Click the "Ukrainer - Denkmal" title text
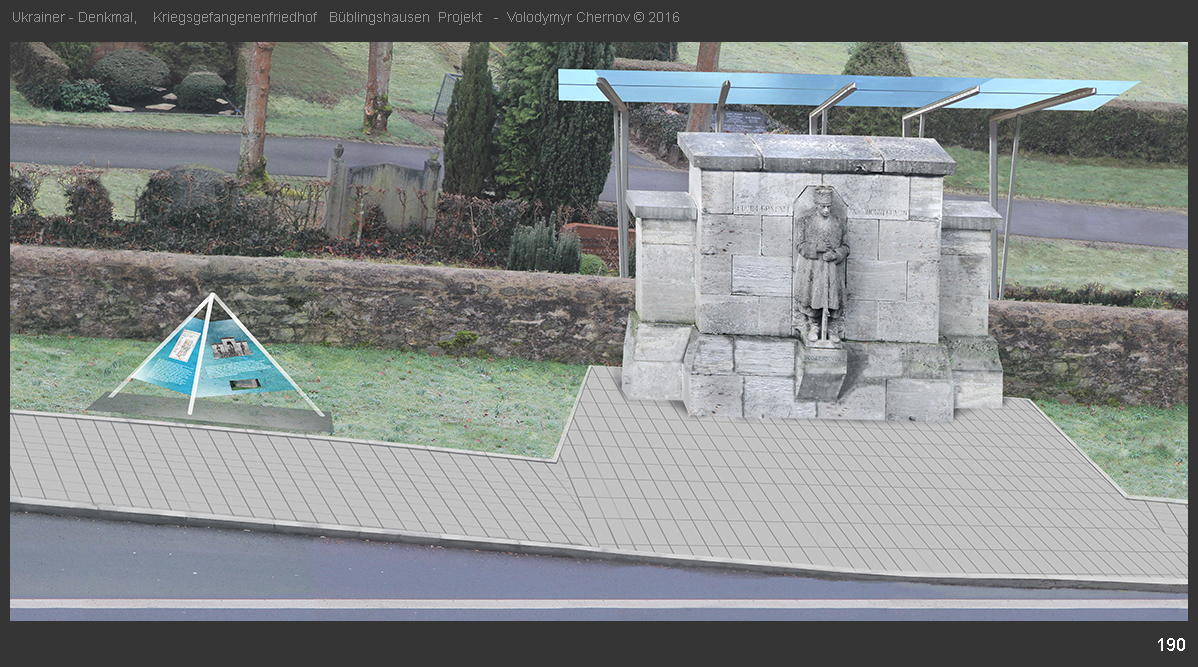1198x667 pixels. (x=73, y=17)
